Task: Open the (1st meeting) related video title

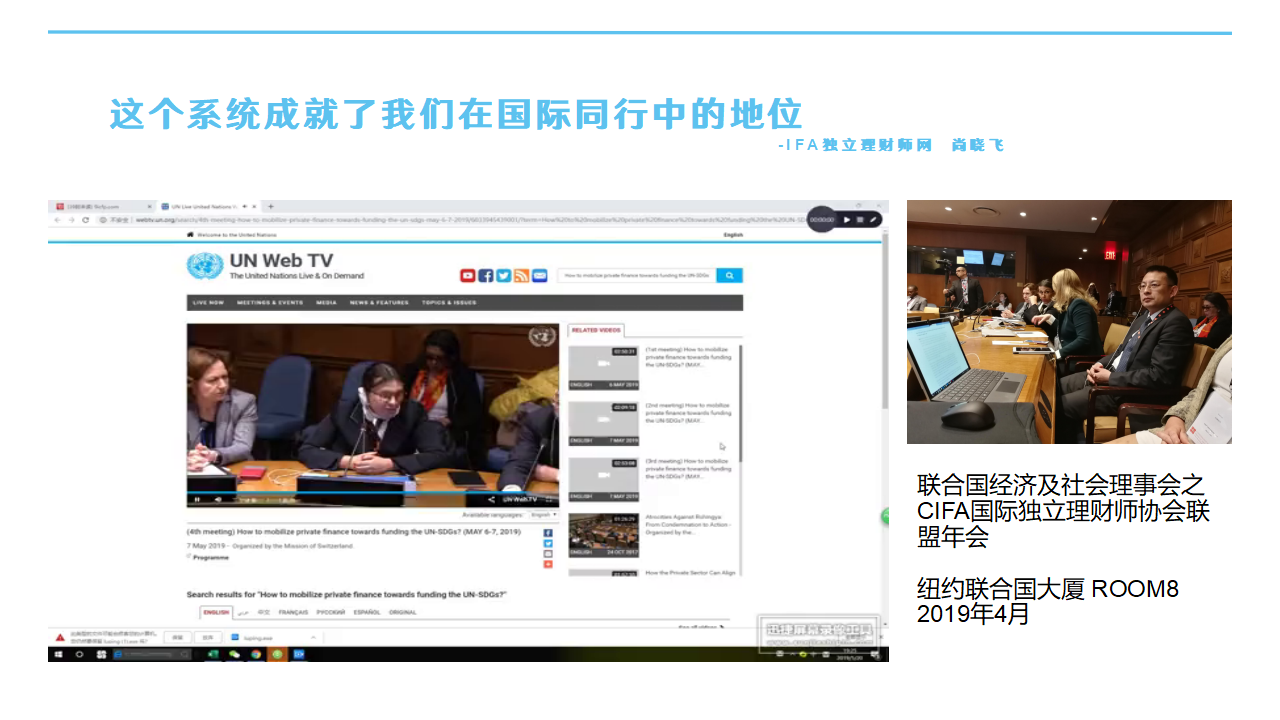Action: pyautogui.click(x=688, y=357)
